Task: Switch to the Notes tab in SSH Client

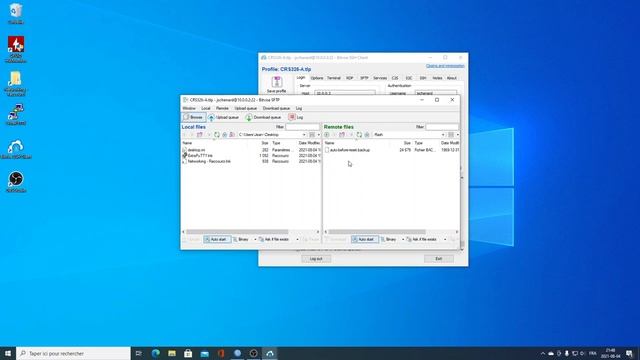Action: (x=437, y=78)
